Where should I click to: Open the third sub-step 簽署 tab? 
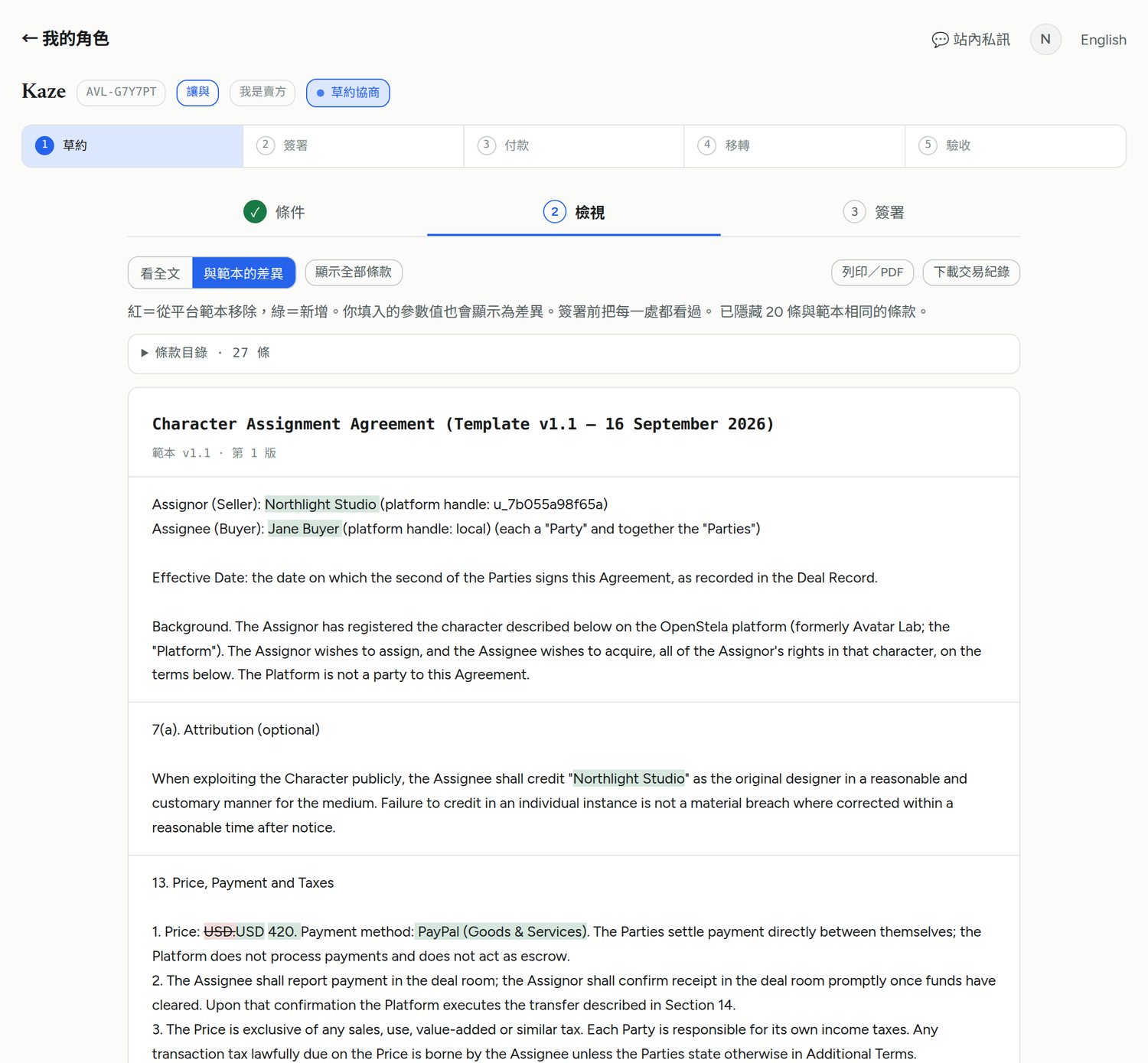tap(873, 212)
